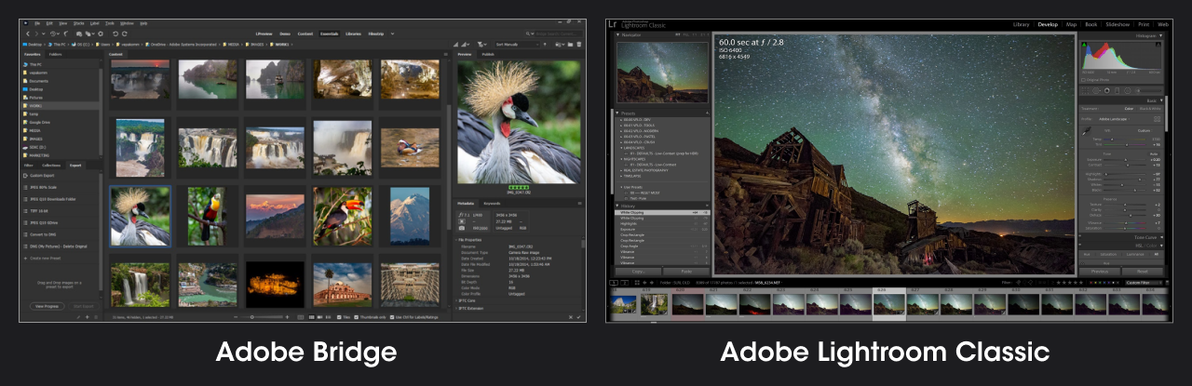Open the Sort Manually dropdown
The height and width of the screenshot is (386, 1192).
518,45
